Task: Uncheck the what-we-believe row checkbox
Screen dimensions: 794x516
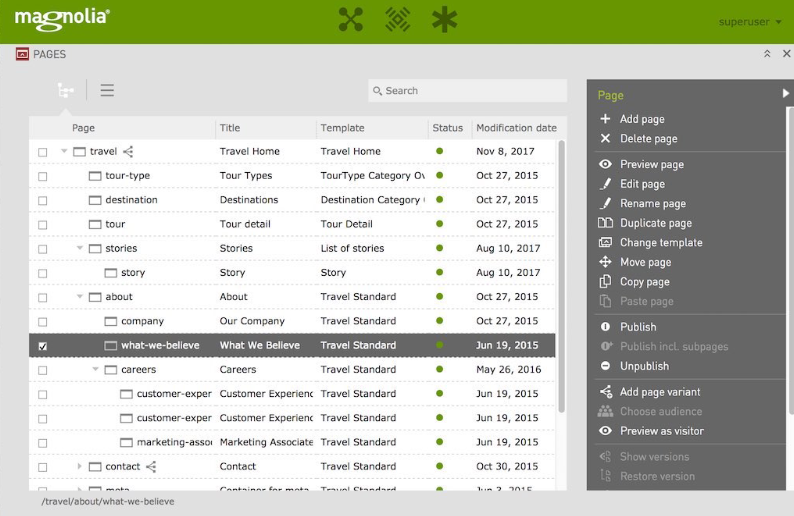Action: (x=43, y=346)
